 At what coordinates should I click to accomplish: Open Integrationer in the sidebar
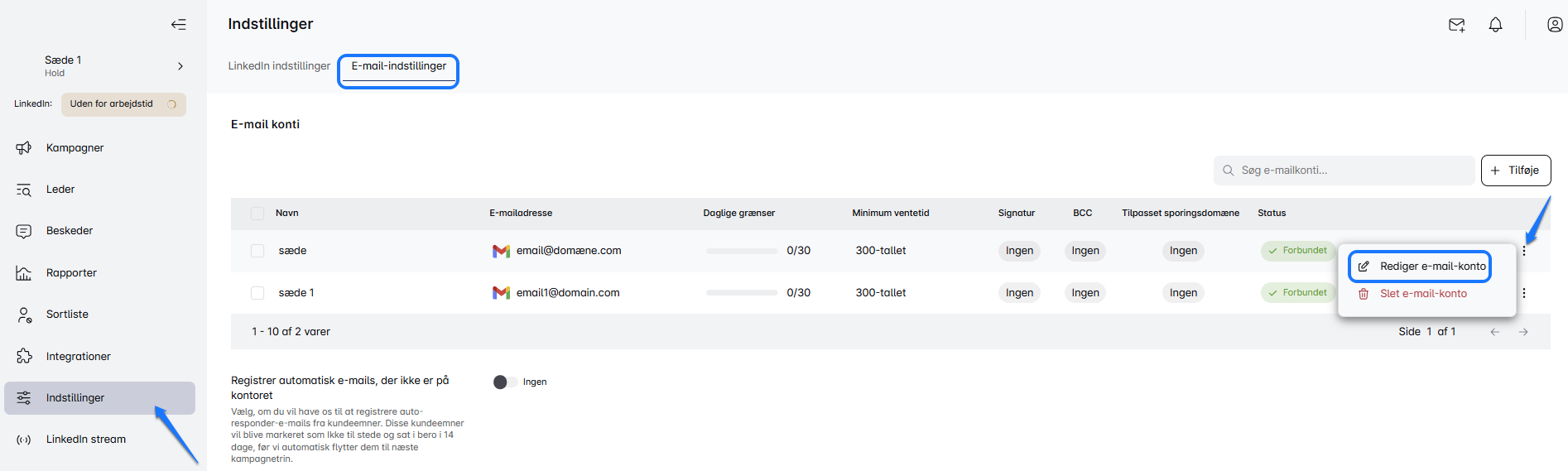point(78,357)
